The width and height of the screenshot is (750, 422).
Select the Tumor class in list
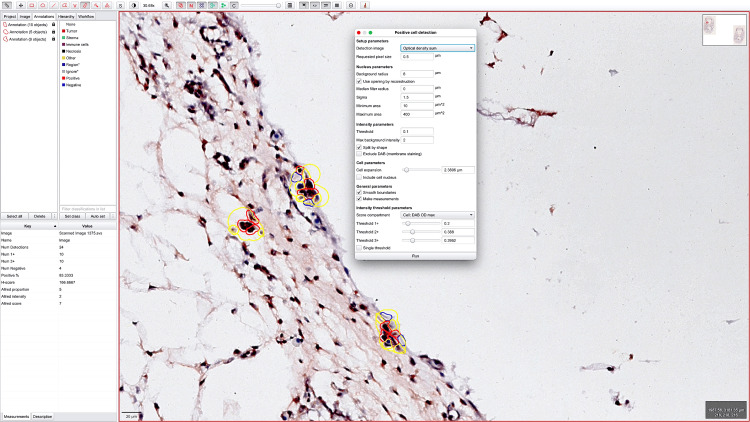[70, 31]
